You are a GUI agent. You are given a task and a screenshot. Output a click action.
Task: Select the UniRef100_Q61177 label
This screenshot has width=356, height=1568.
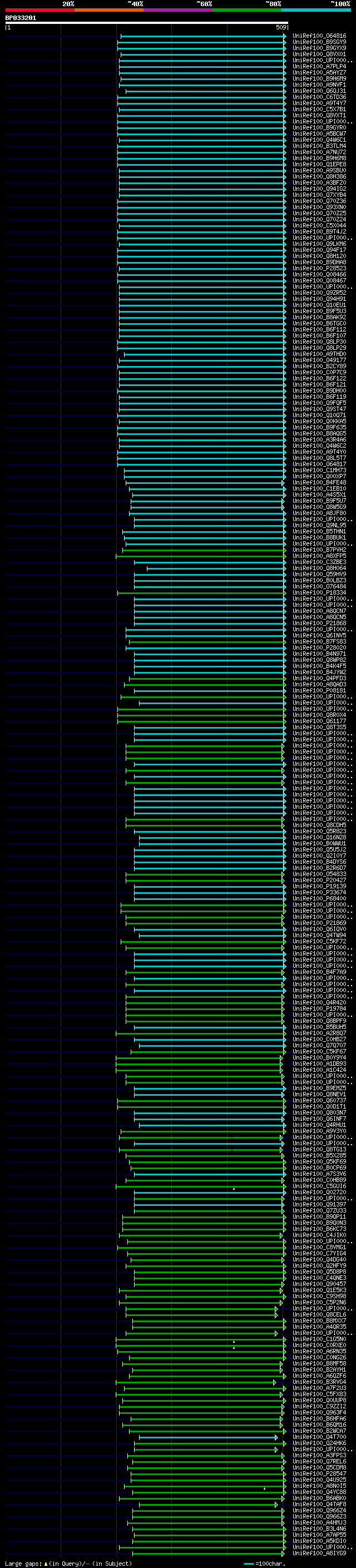click(x=319, y=721)
